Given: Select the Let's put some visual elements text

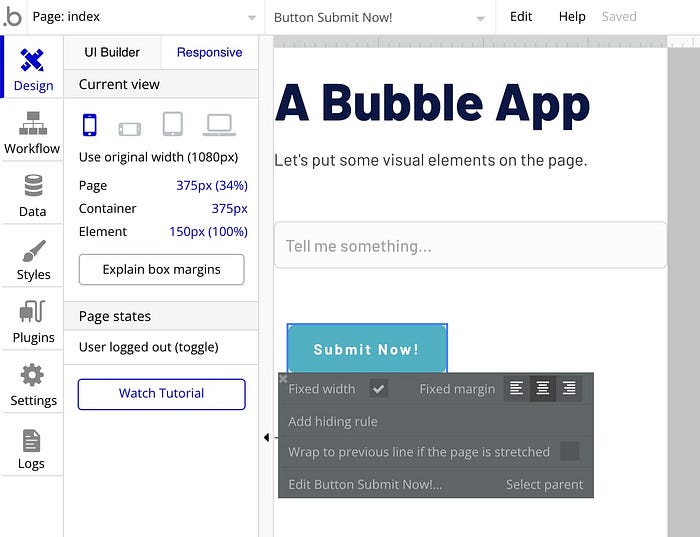Looking at the screenshot, I should click(x=431, y=160).
